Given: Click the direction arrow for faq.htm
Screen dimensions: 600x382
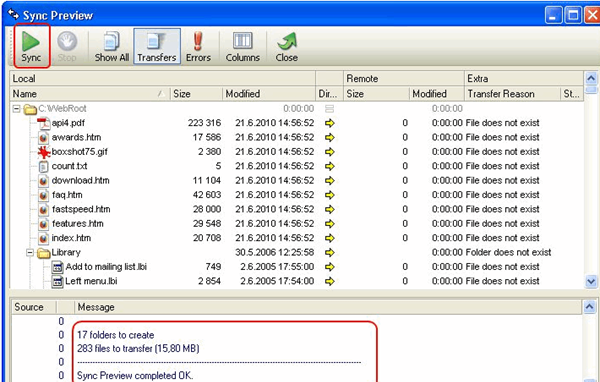Looking at the screenshot, I should [x=329, y=195].
